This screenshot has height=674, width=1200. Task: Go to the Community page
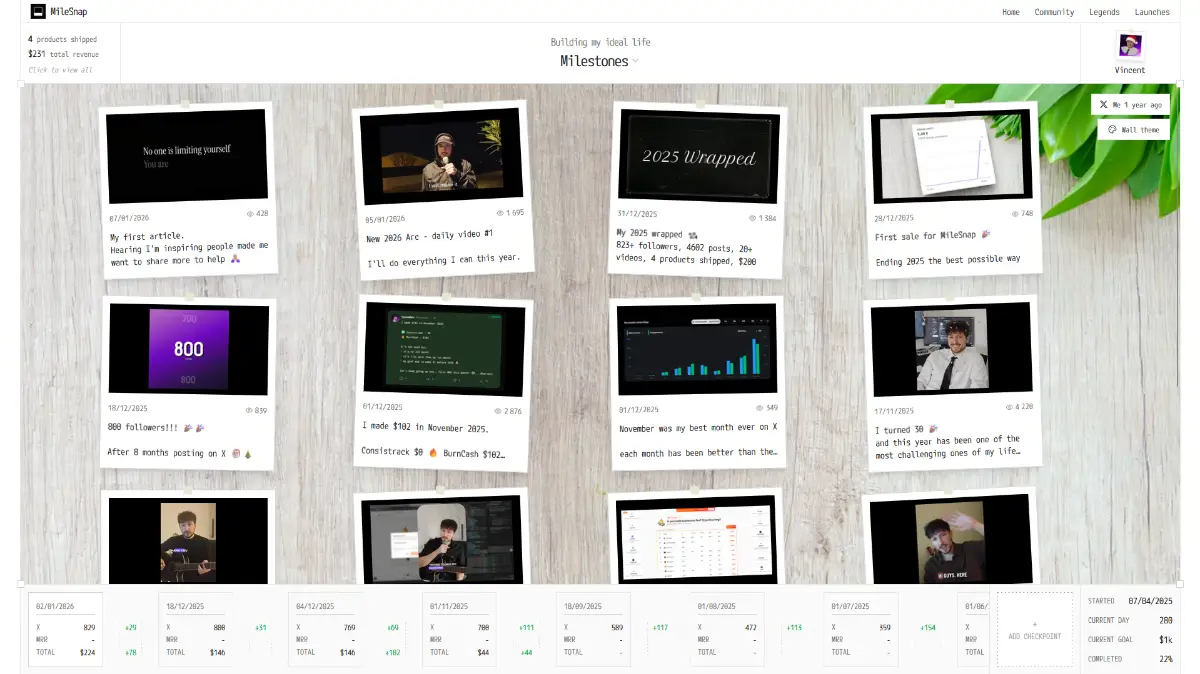(1054, 12)
